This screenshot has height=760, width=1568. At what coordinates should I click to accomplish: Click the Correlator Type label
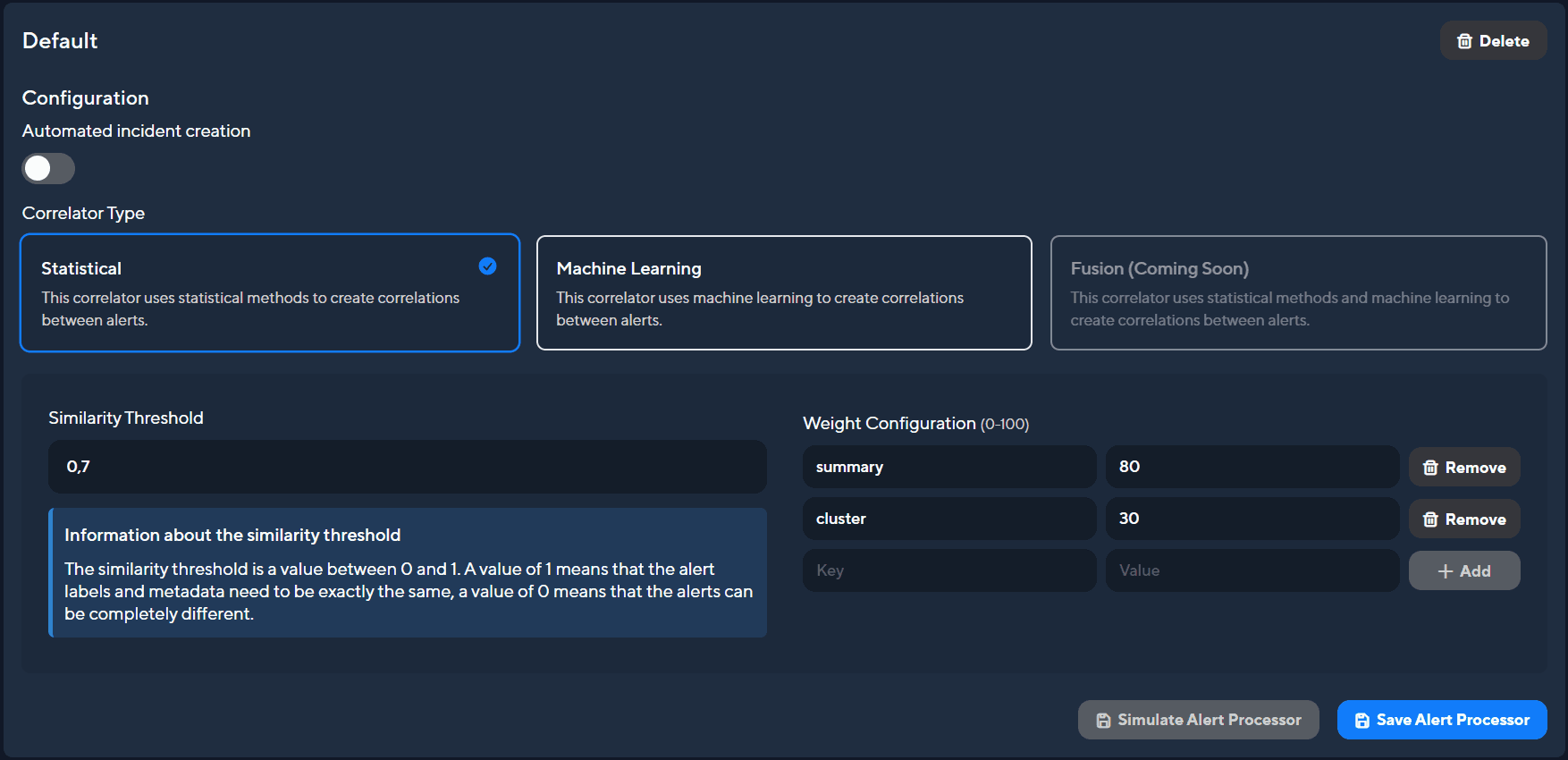coord(83,214)
